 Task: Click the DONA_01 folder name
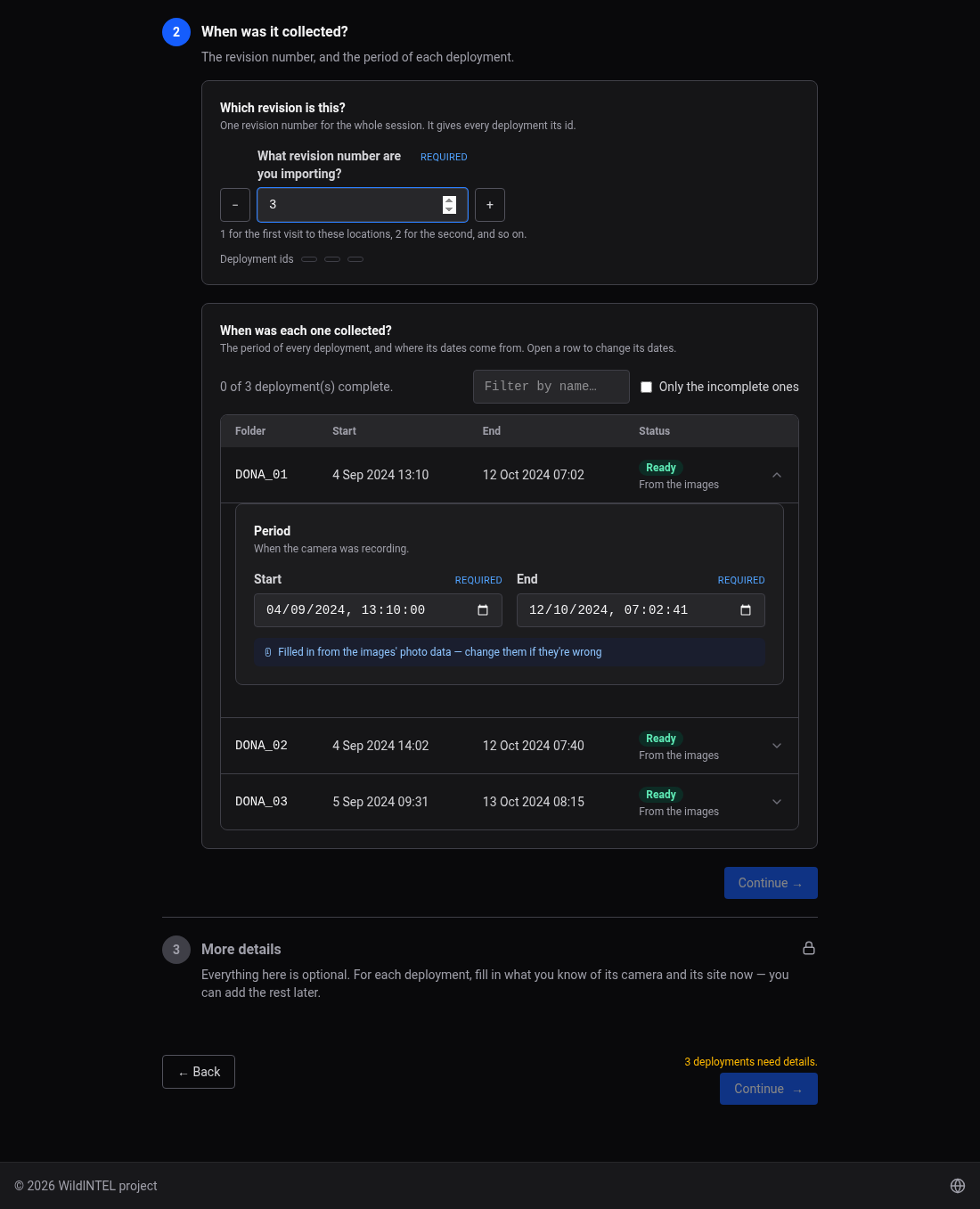(x=261, y=475)
